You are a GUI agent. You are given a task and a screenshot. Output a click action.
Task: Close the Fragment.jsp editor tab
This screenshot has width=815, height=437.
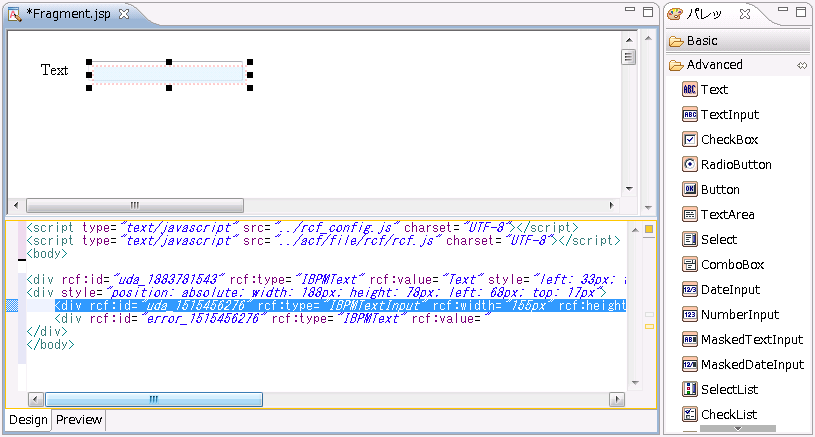click(124, 14)
